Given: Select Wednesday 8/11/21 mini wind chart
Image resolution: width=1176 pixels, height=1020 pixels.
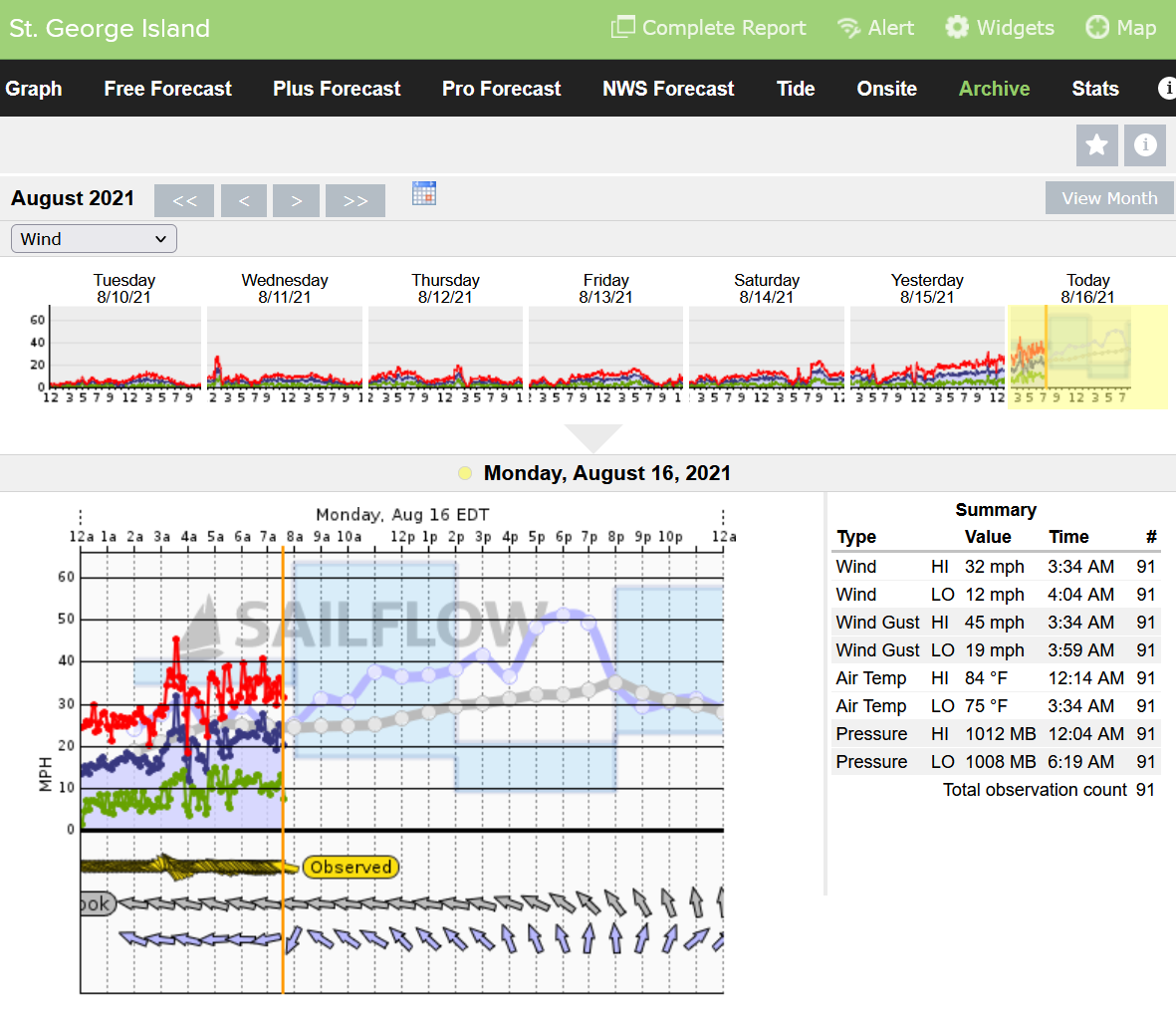Looking at the screenshot, I should 285,347.
